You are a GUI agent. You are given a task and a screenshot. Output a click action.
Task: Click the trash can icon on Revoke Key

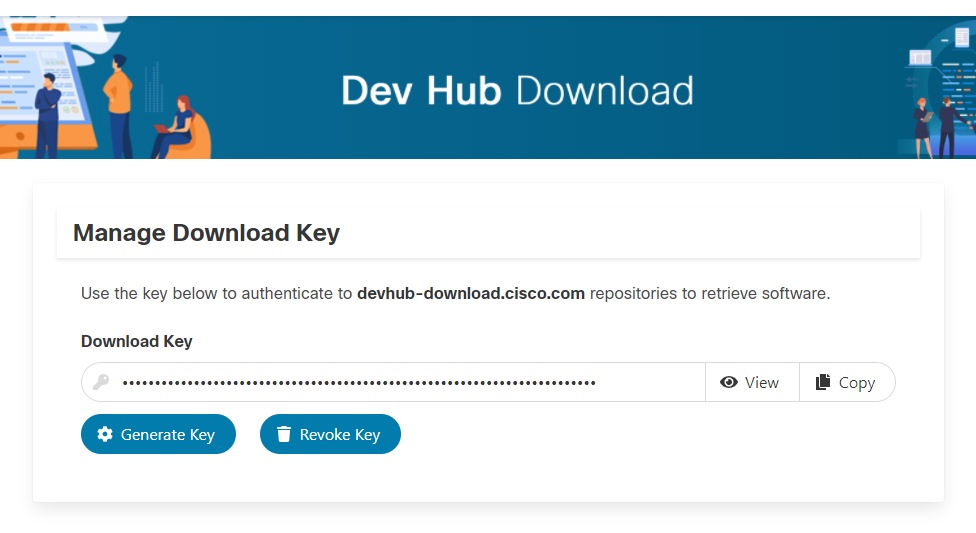[x=284, y=434]
